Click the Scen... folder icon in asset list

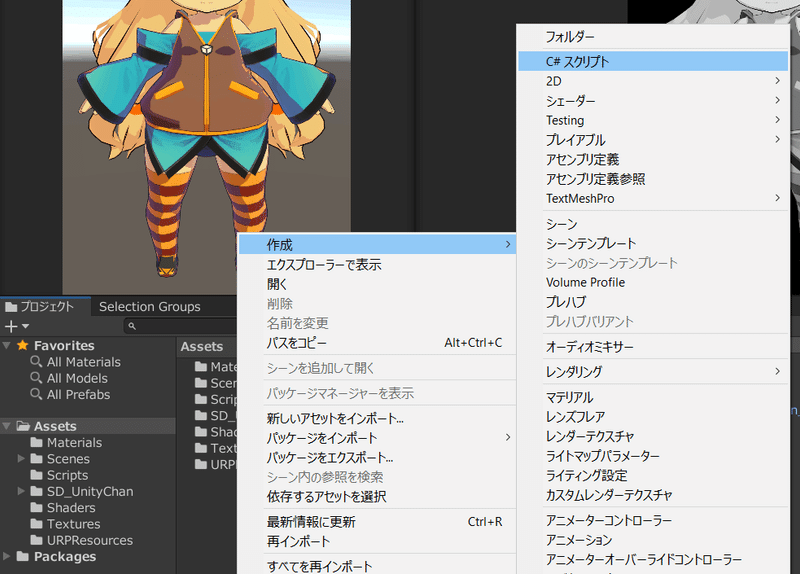point(201,383)
